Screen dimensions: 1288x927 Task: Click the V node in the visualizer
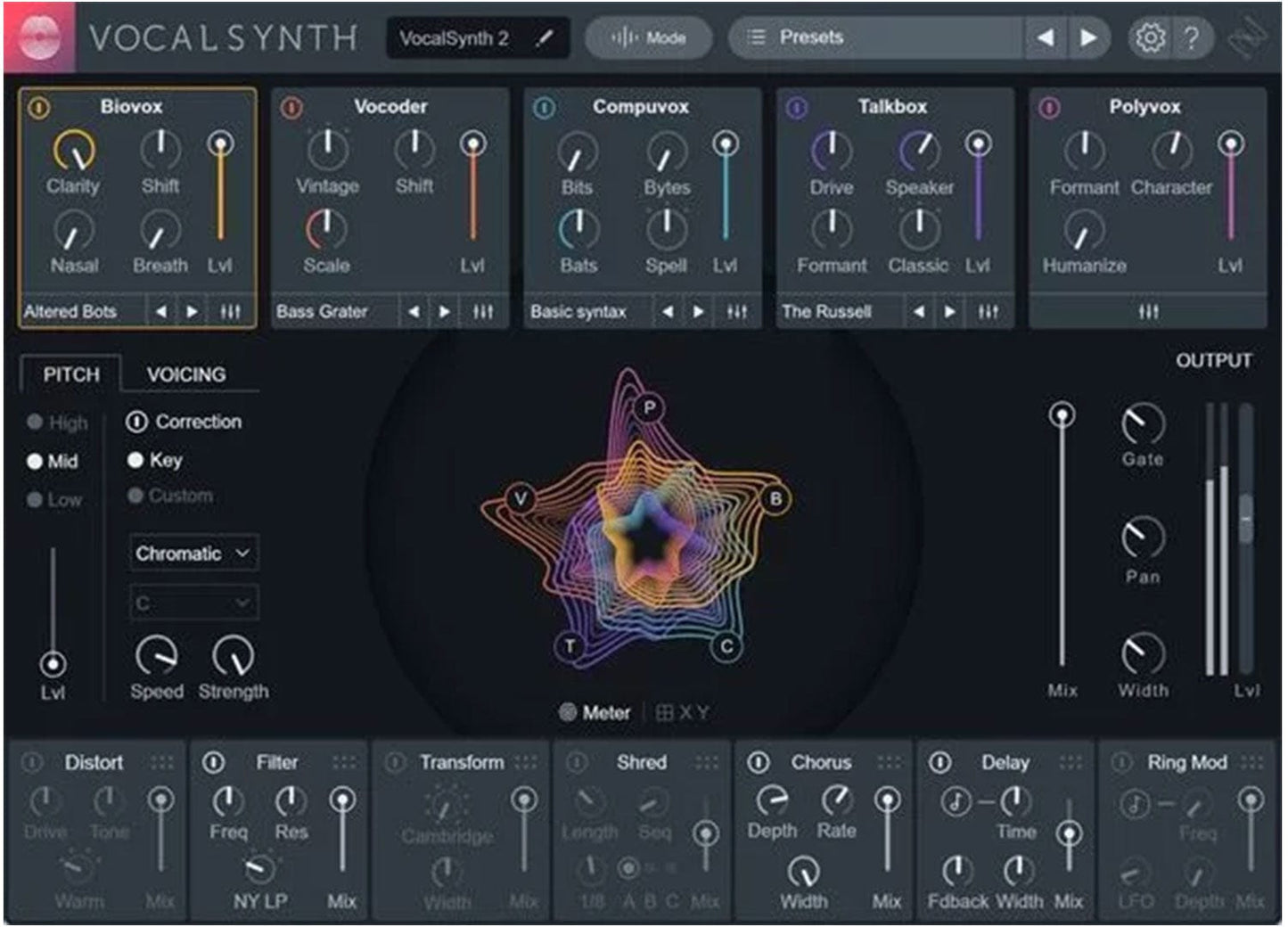521,499
